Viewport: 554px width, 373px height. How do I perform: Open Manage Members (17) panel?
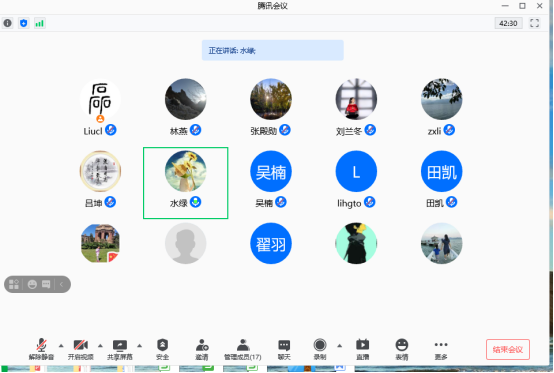(x=243, y=349)
